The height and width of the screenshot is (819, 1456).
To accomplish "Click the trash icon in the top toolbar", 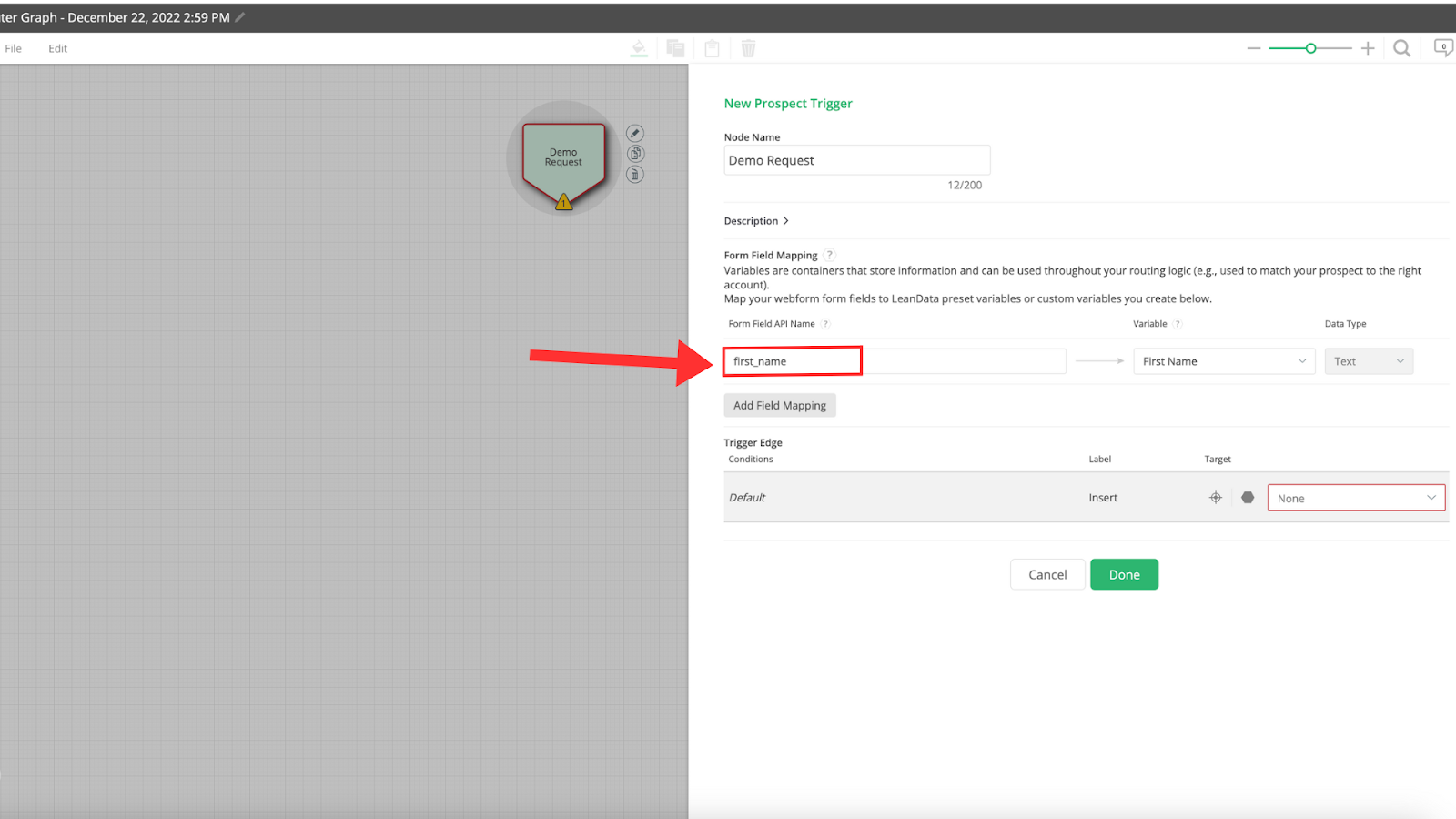I will click(748, 48).
